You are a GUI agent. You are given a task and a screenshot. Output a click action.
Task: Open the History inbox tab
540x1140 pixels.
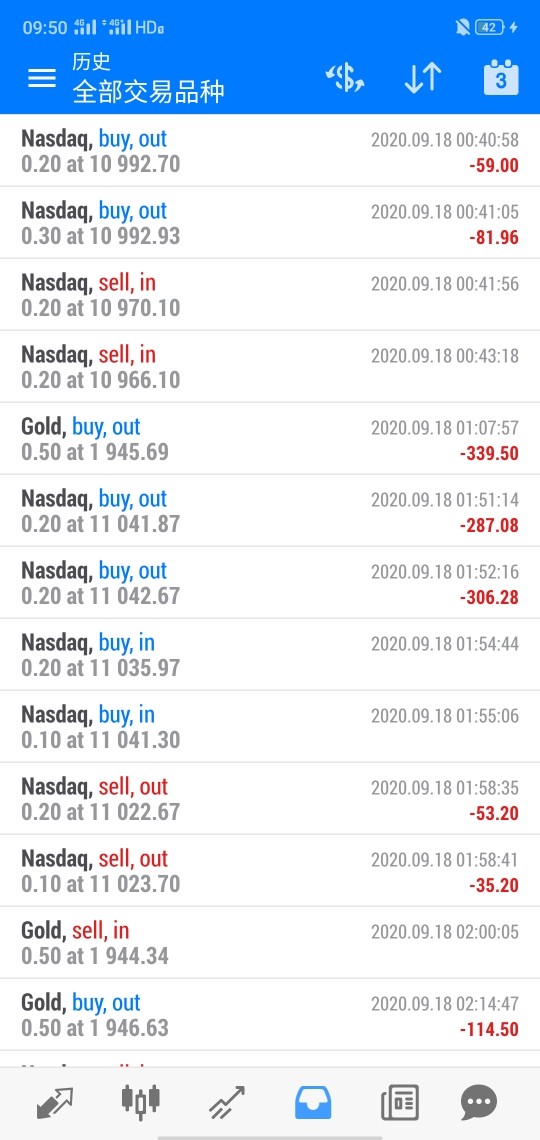313,1102
